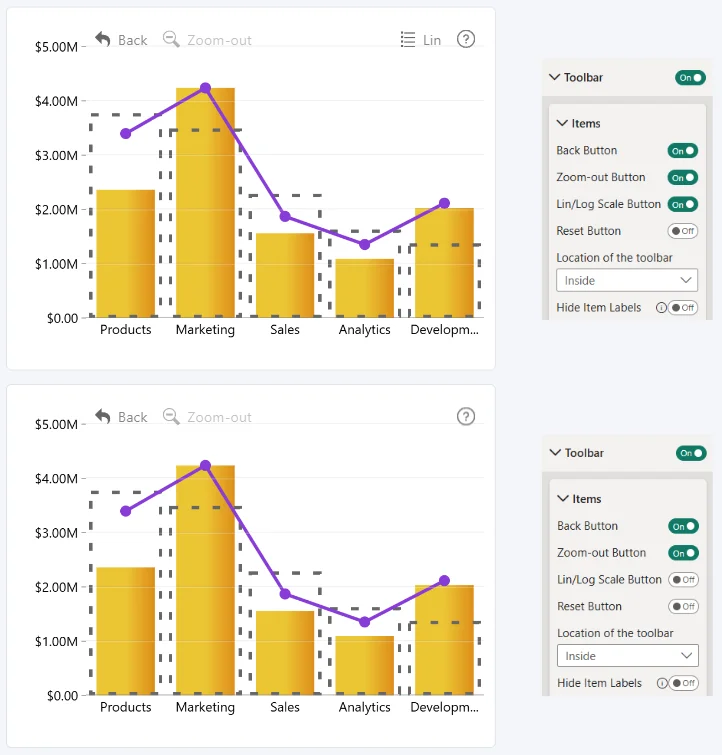Screen dimensions: 722x755
Task: Collapse the Toolbar section in bottom panel
Action: pyautogui.click(x=555, y=453)
